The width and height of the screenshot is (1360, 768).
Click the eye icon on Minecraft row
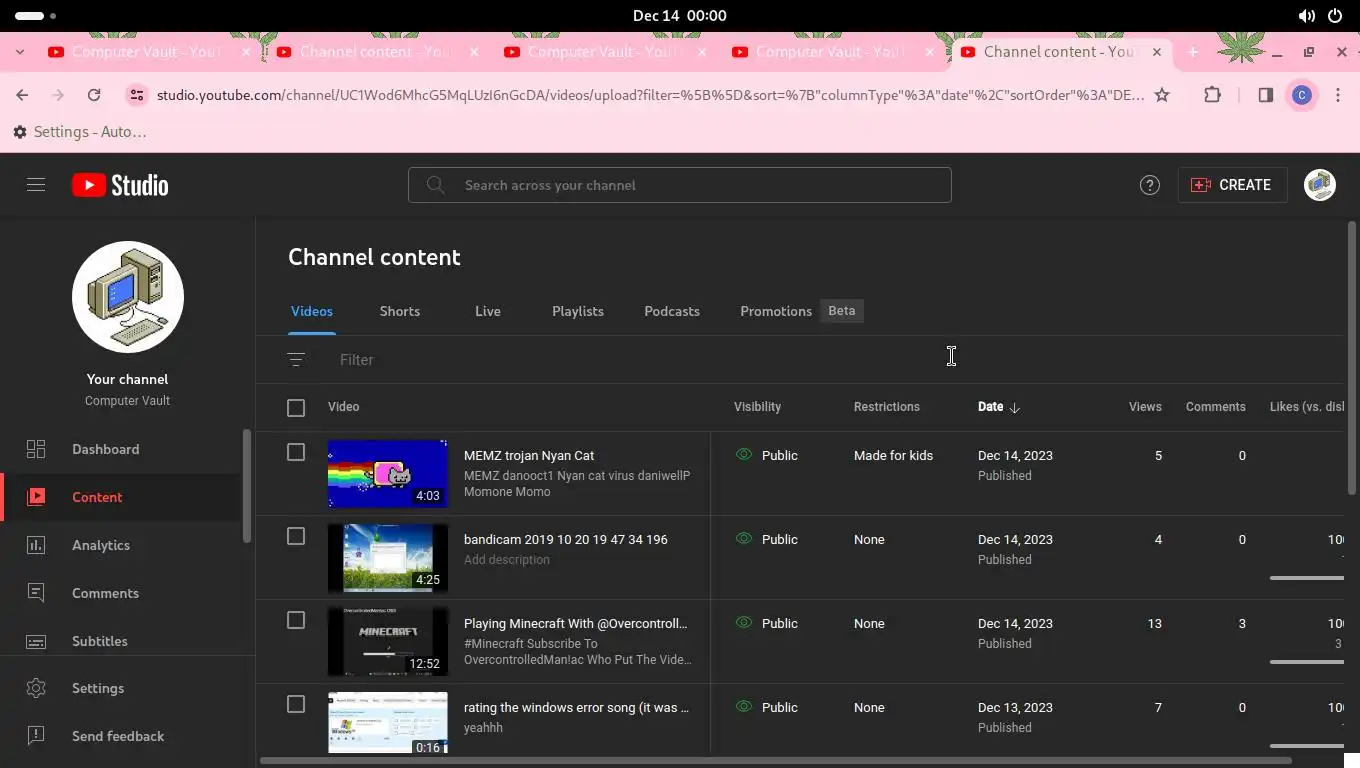click(x=743, y=622)
